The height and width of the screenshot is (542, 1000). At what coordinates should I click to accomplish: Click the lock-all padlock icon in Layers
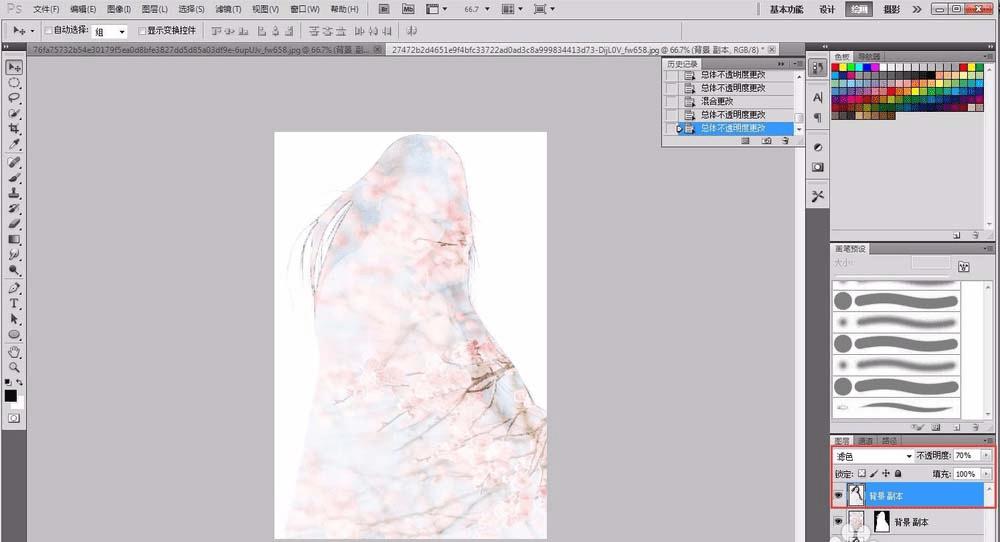pos(898,474)
